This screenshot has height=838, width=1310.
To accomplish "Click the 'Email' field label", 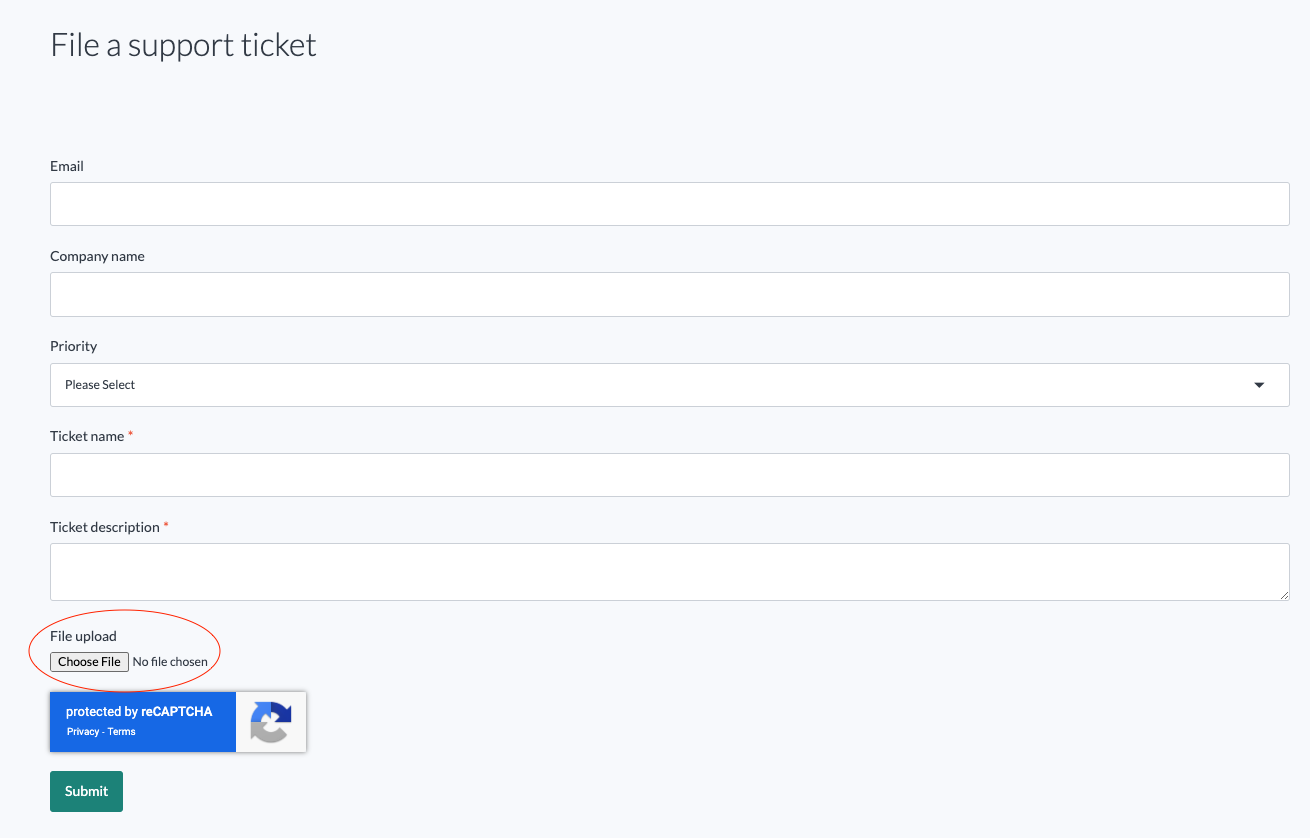I will coord(66,166).
